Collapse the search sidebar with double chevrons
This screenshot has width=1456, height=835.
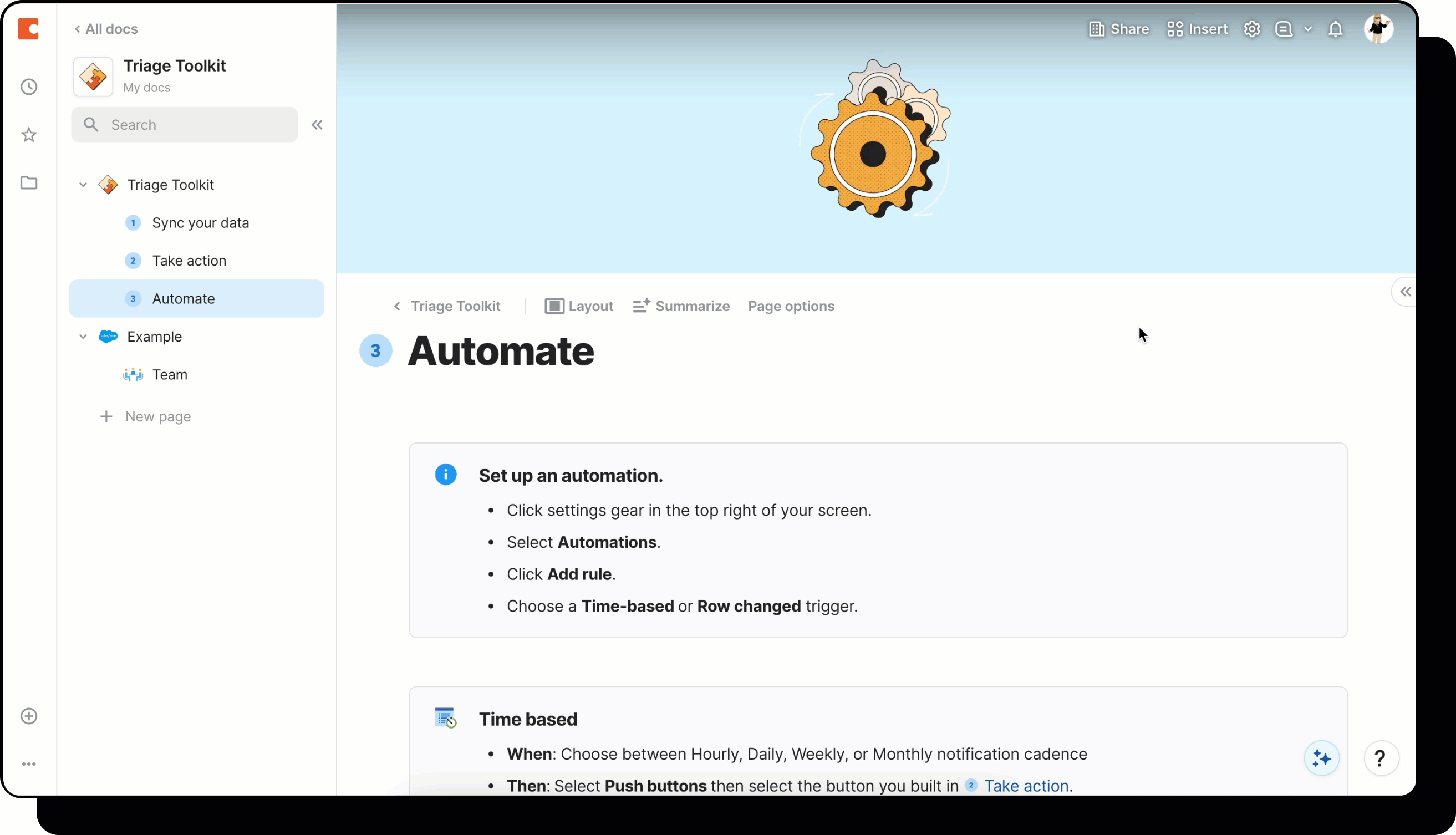click(317, 124)
